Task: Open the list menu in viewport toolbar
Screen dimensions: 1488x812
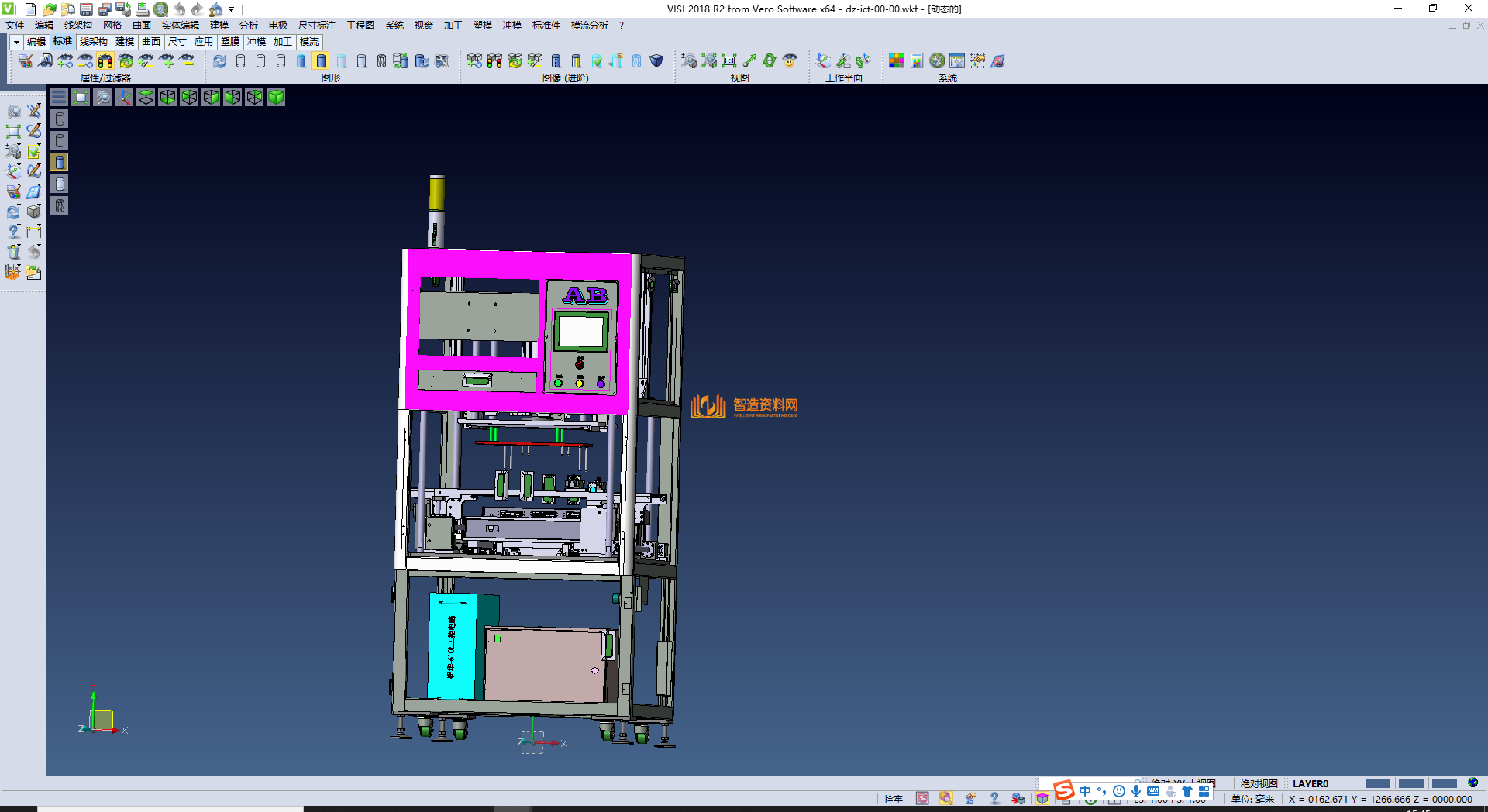Action: [x=59, y=97]
